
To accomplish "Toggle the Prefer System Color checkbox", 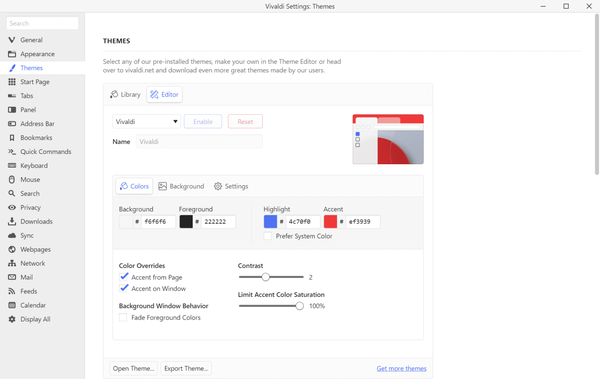I will [268, 236].
